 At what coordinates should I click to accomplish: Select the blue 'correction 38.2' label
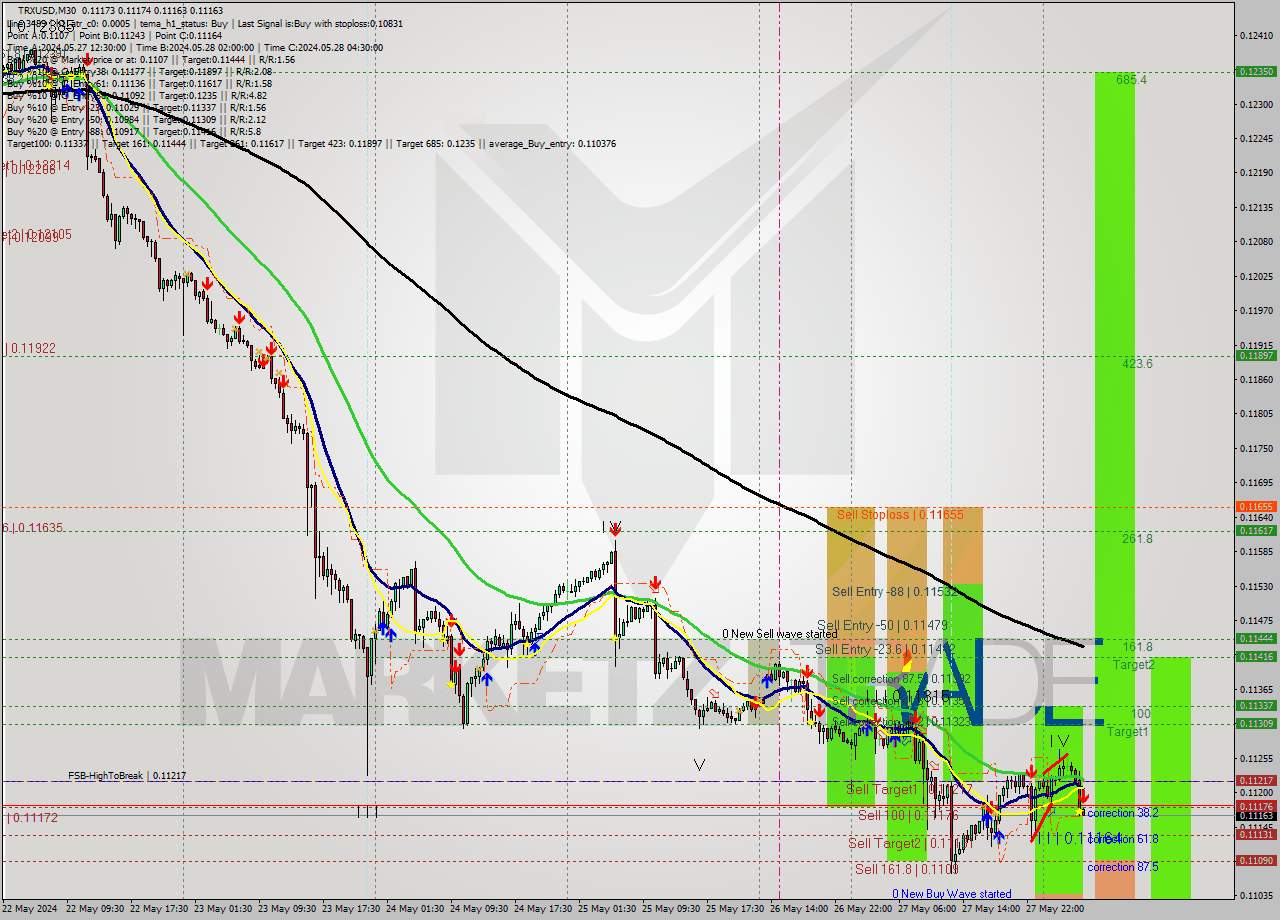click(x=1122, y=813)
